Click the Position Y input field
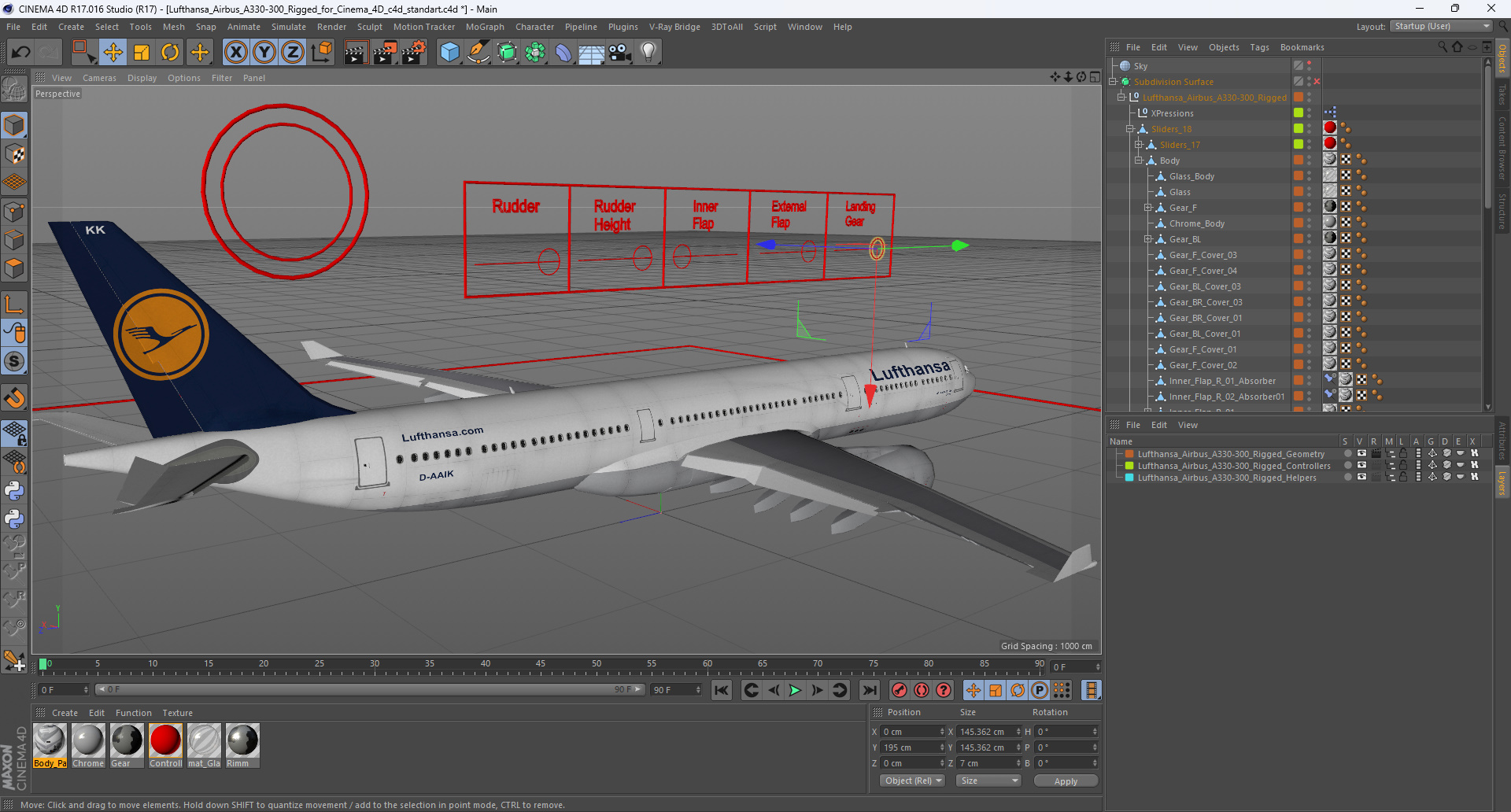Viewport: 1511px width, 812px height. pyautogui.click(x=912, y=747)
